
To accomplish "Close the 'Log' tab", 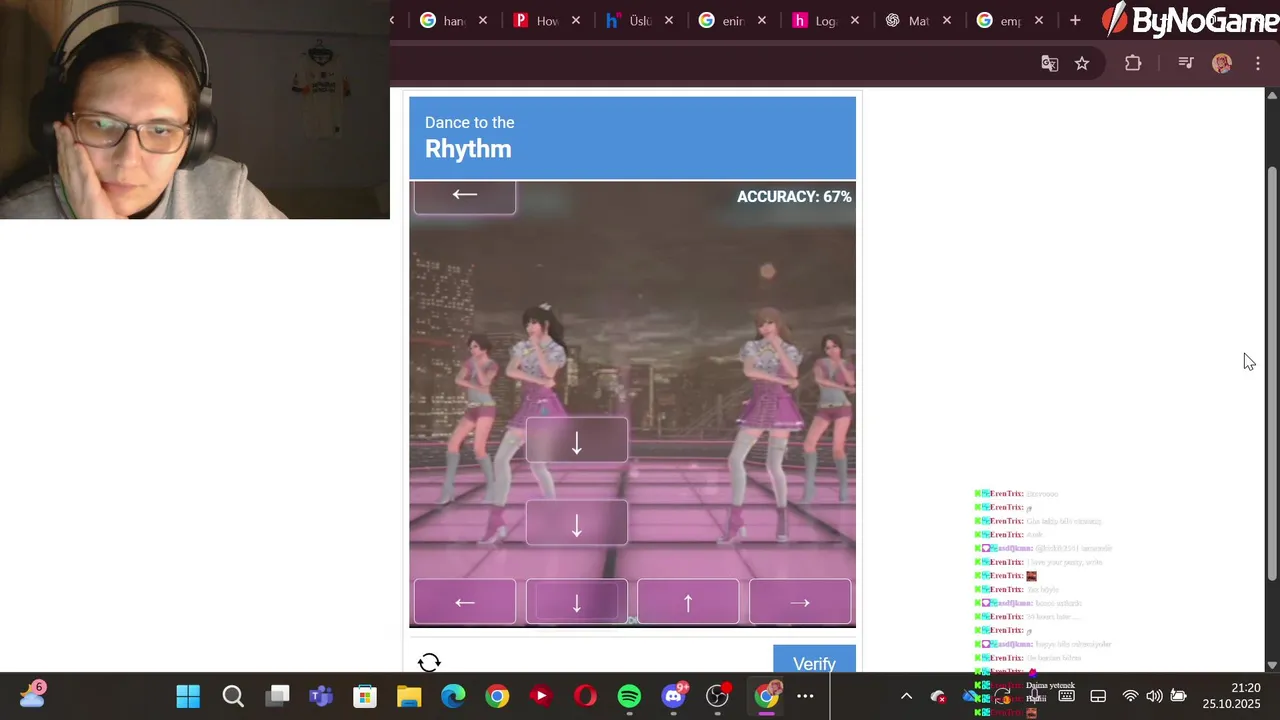I will pyautogui.click(x=854, y=20).
